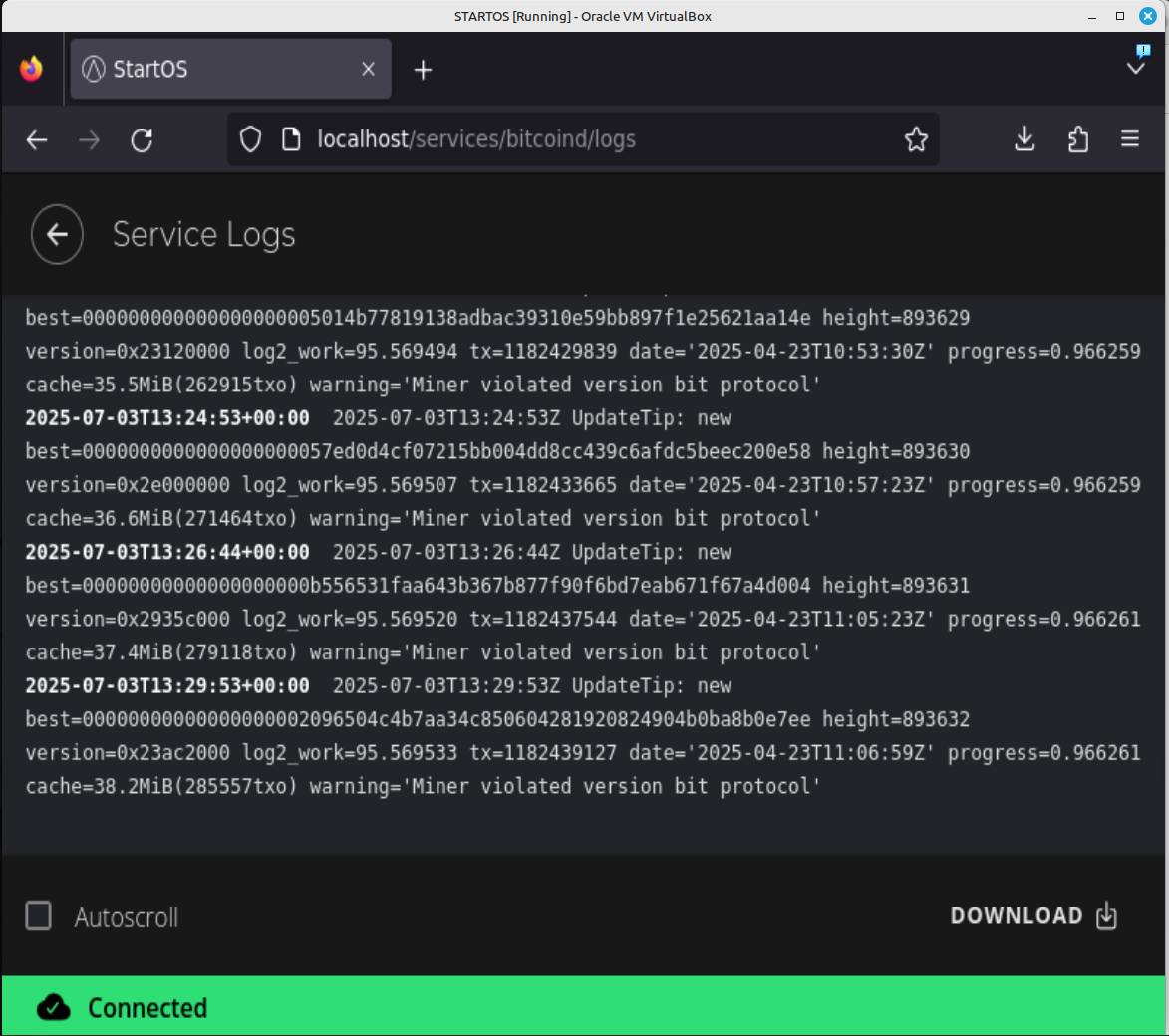The width and height of the screenshot is (1169, 1036).
Task: Click the Service Logs heading
Action: [x=203, y=234]
